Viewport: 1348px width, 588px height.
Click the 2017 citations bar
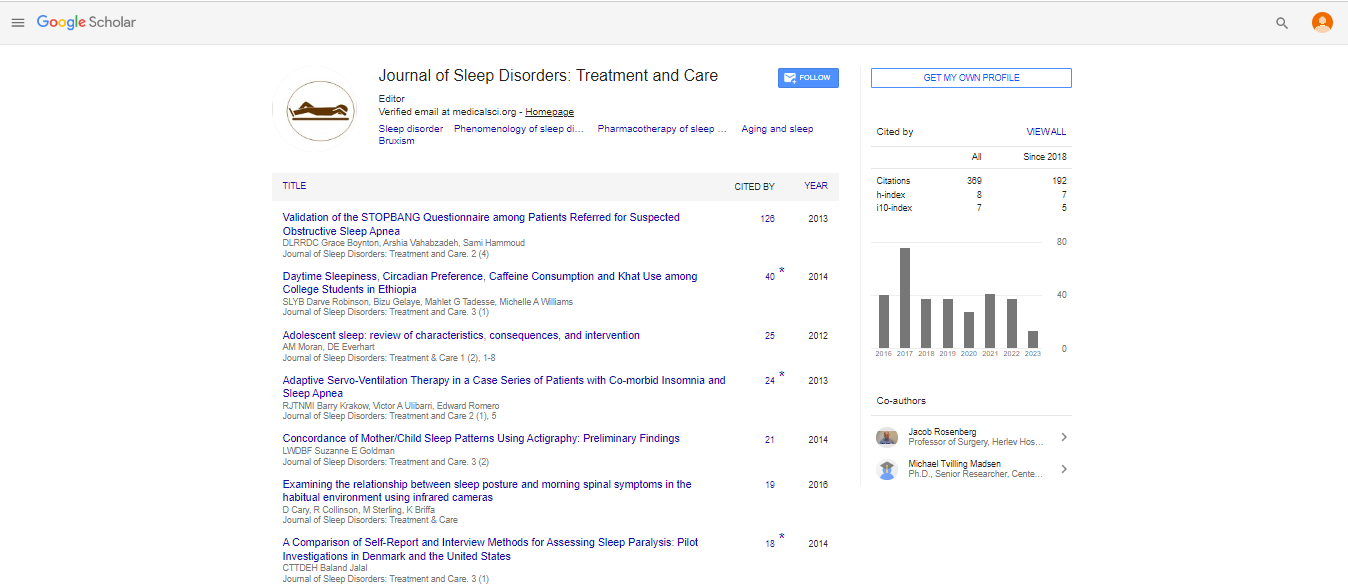click(905, 297)
